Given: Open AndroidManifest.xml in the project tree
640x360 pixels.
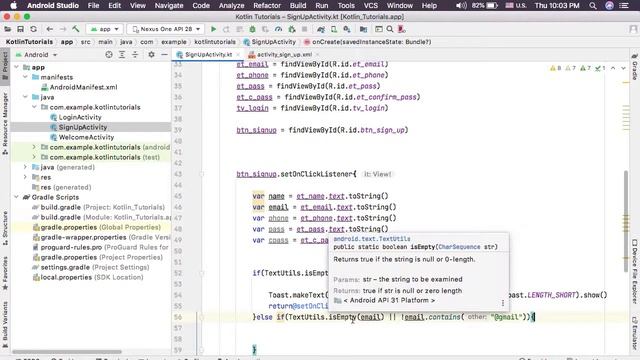Looking at the screenshot, I should [83, 87].
